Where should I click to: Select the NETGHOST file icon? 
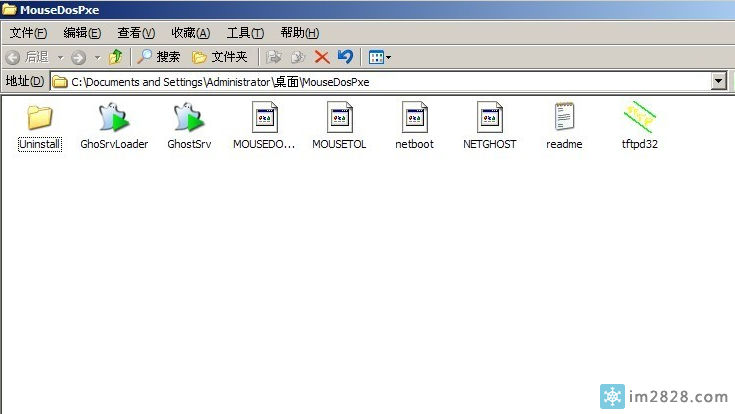click(x=489, y=119)
